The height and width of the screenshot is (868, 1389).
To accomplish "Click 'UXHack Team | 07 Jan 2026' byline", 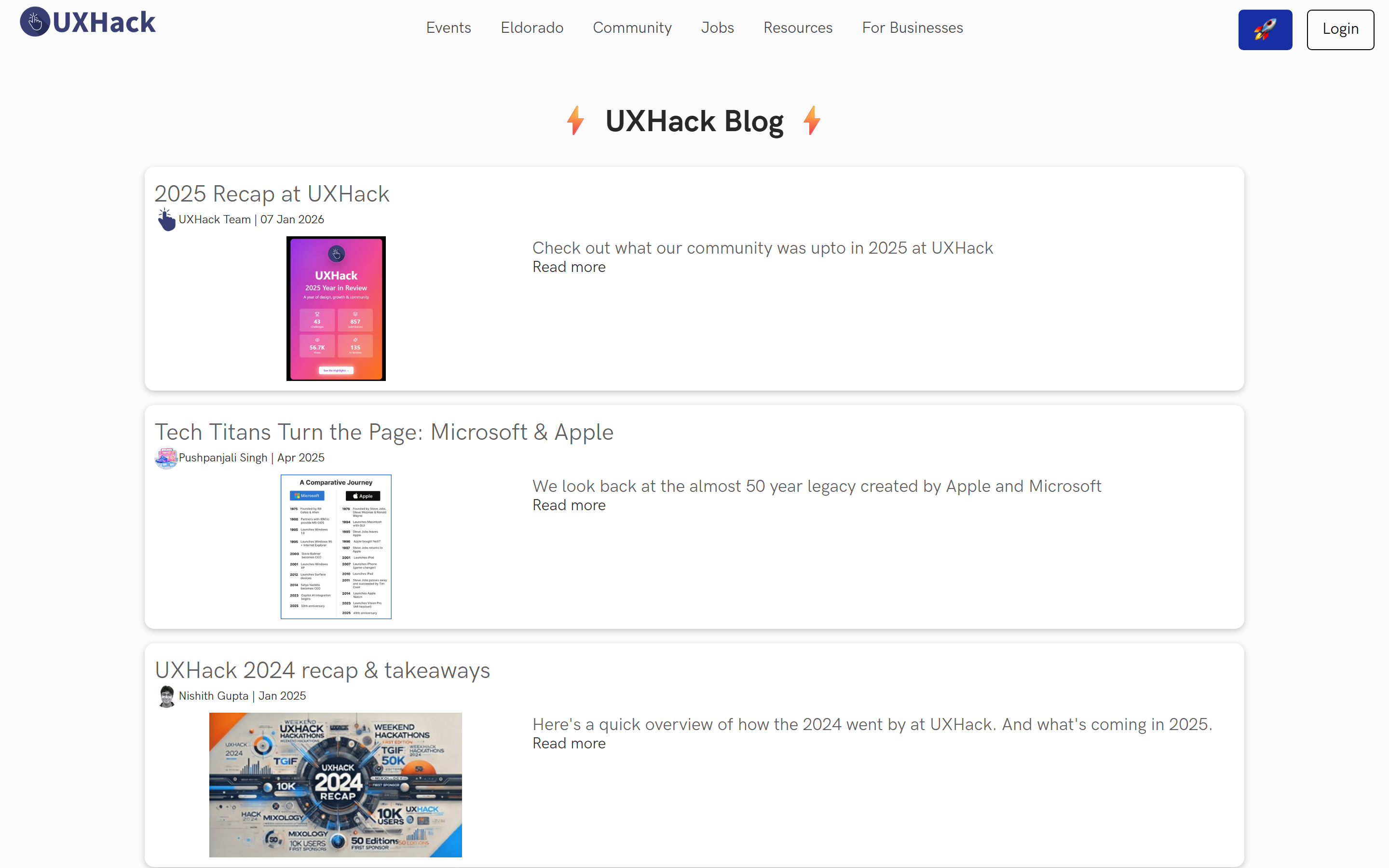I will (x=251, y=219).
